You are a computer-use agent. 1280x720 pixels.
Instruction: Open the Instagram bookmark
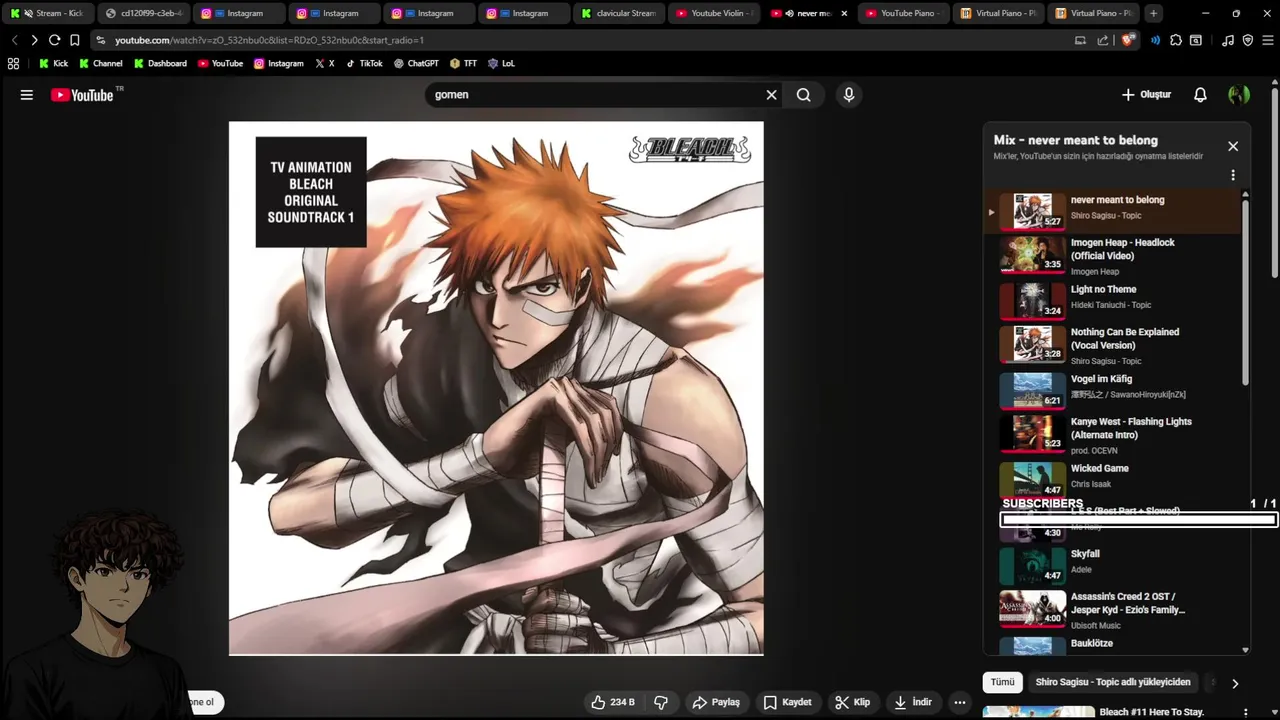278,63
